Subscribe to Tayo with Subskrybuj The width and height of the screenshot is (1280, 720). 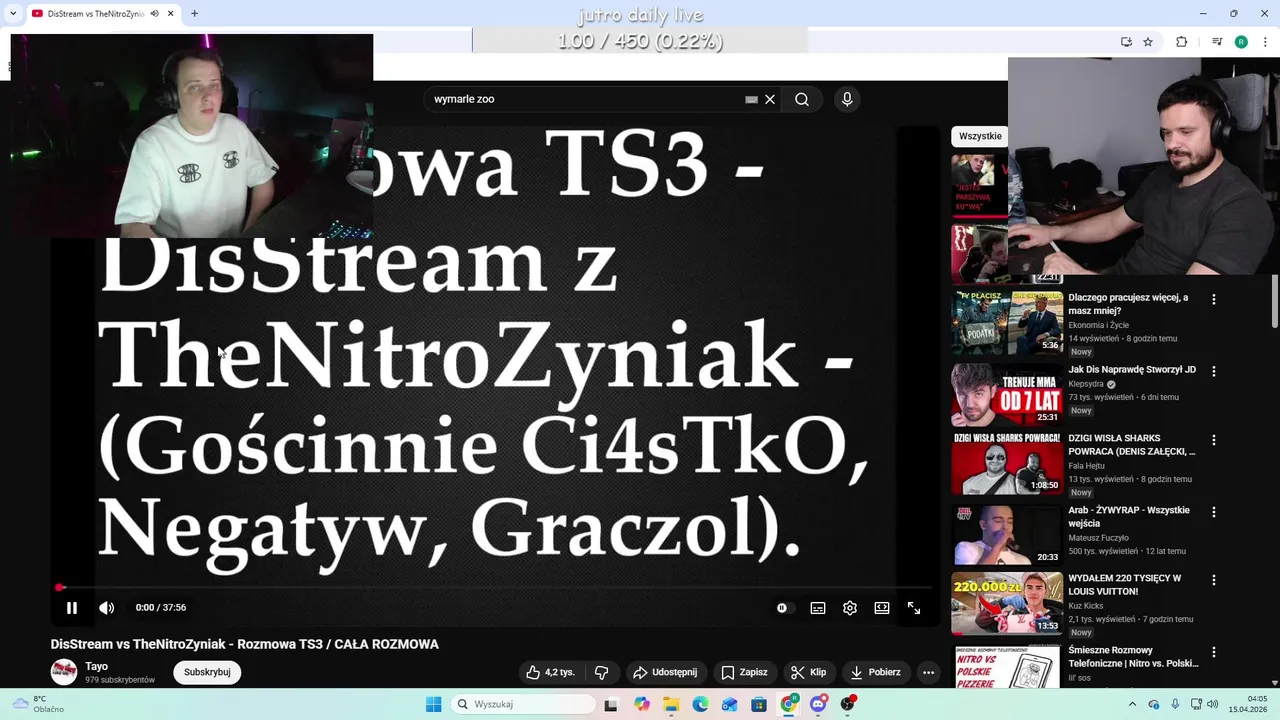click(207, 672)
